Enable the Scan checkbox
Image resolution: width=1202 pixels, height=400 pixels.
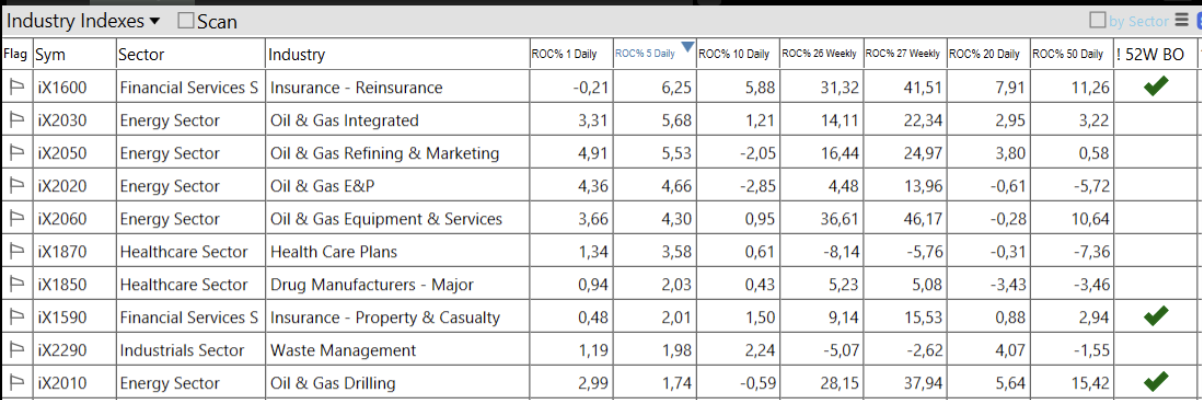[x=186, y=21]
